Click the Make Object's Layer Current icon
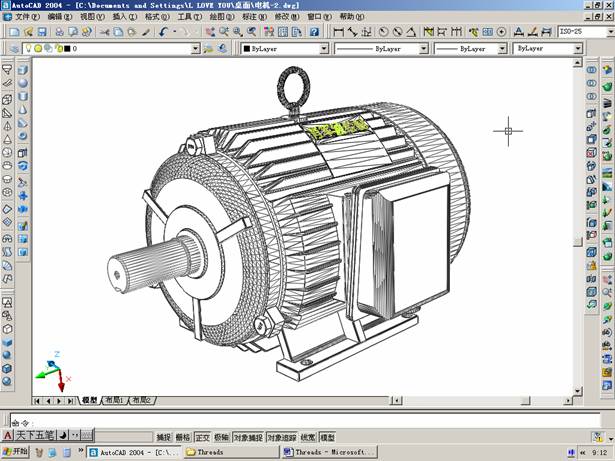615x461 pixels. coord(208,49)
